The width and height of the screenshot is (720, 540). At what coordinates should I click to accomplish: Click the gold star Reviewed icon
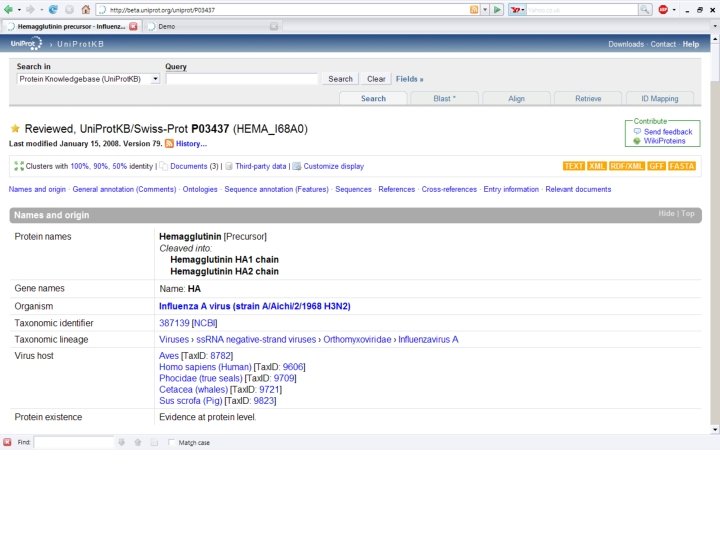(15, 128)
